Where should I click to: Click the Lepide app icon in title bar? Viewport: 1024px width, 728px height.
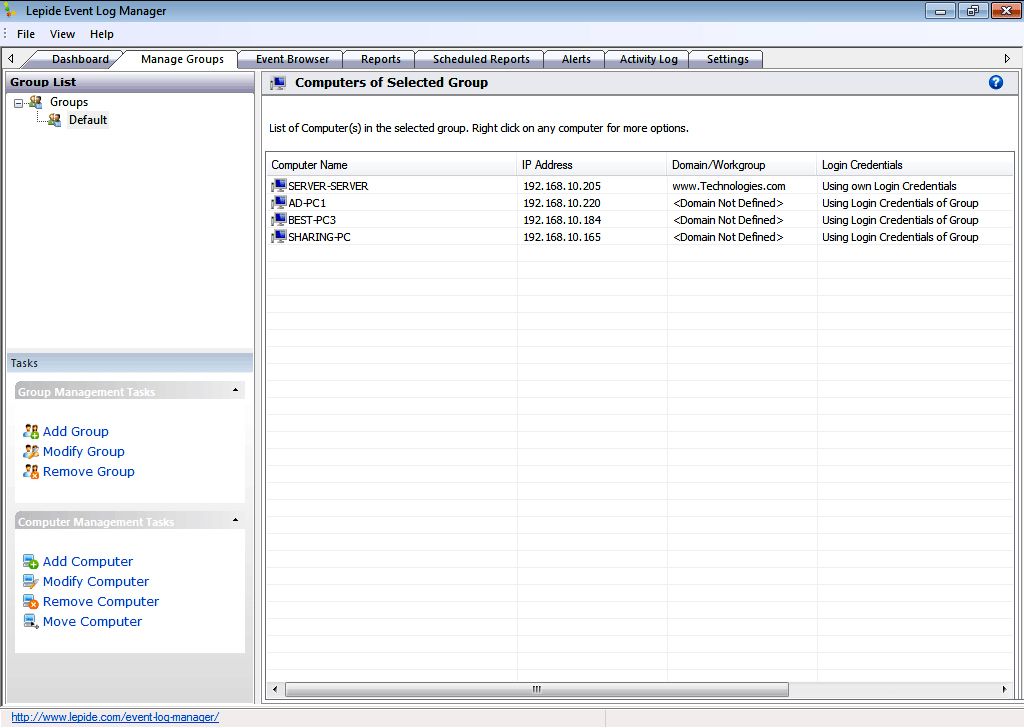[x=10, y=10]
